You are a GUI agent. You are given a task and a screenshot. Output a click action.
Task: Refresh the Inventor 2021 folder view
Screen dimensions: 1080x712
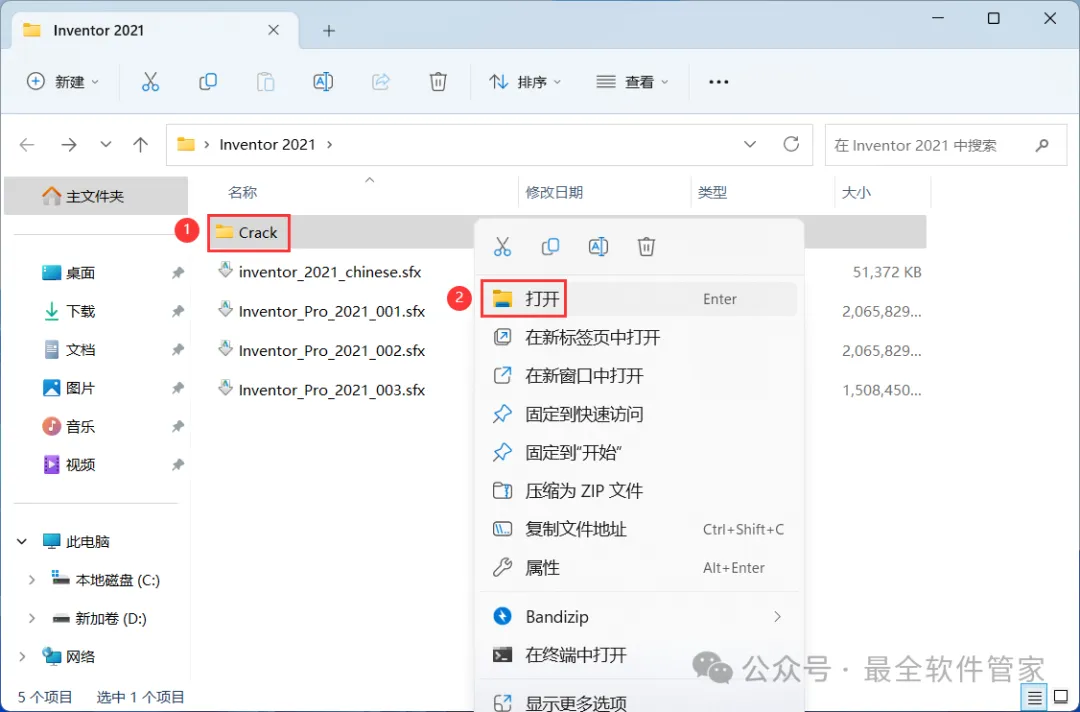pos(791,144)
